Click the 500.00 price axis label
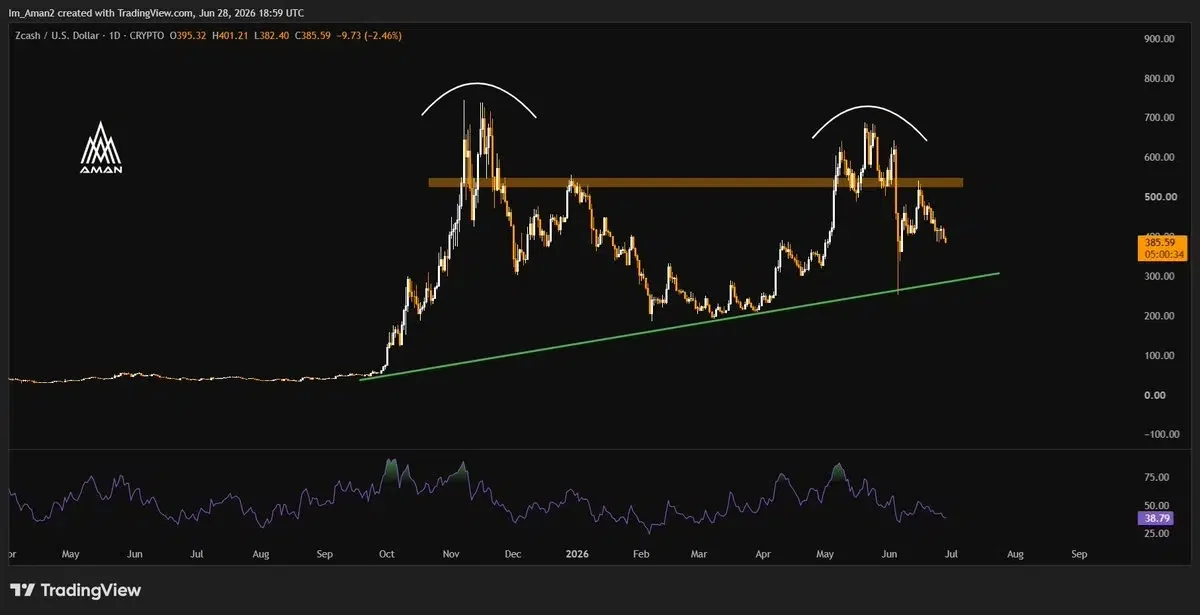Image resolution: width=1200 pixels, height=615 pixels. [1158, 197]
